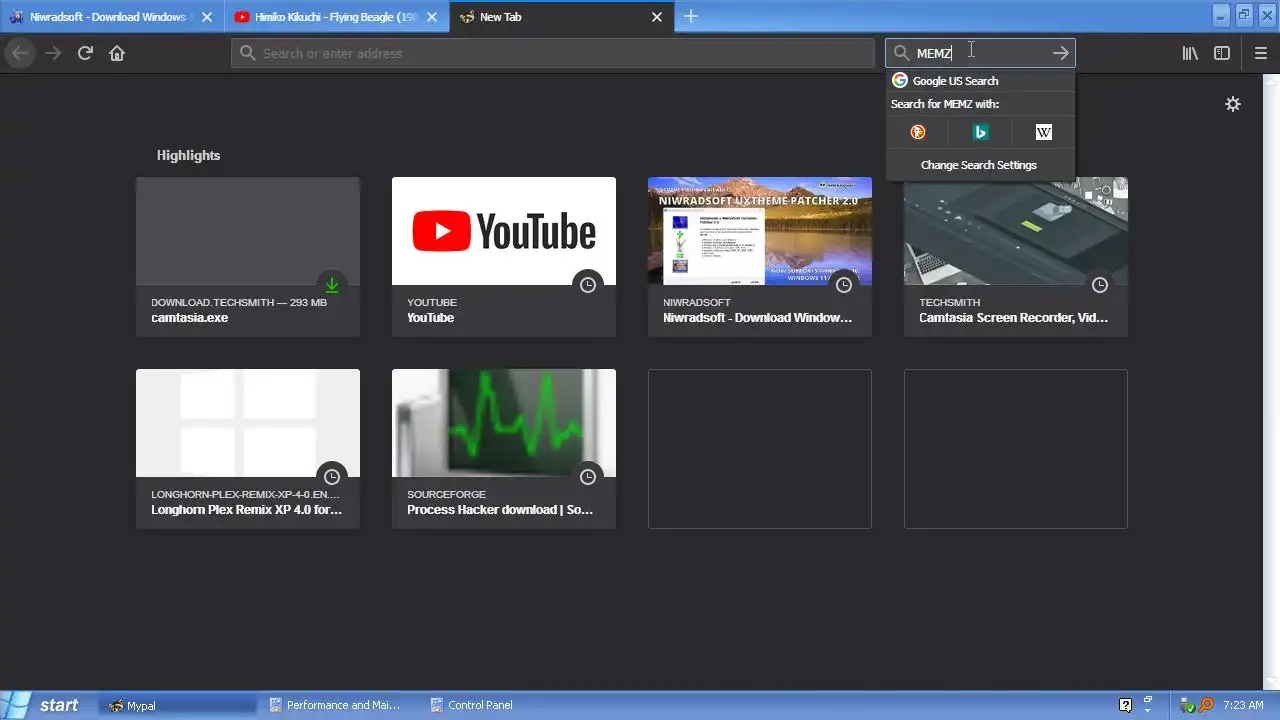
Task: Click safely remove hardware tray icon
Action: pyautogui.click(x=1189, y=705)
